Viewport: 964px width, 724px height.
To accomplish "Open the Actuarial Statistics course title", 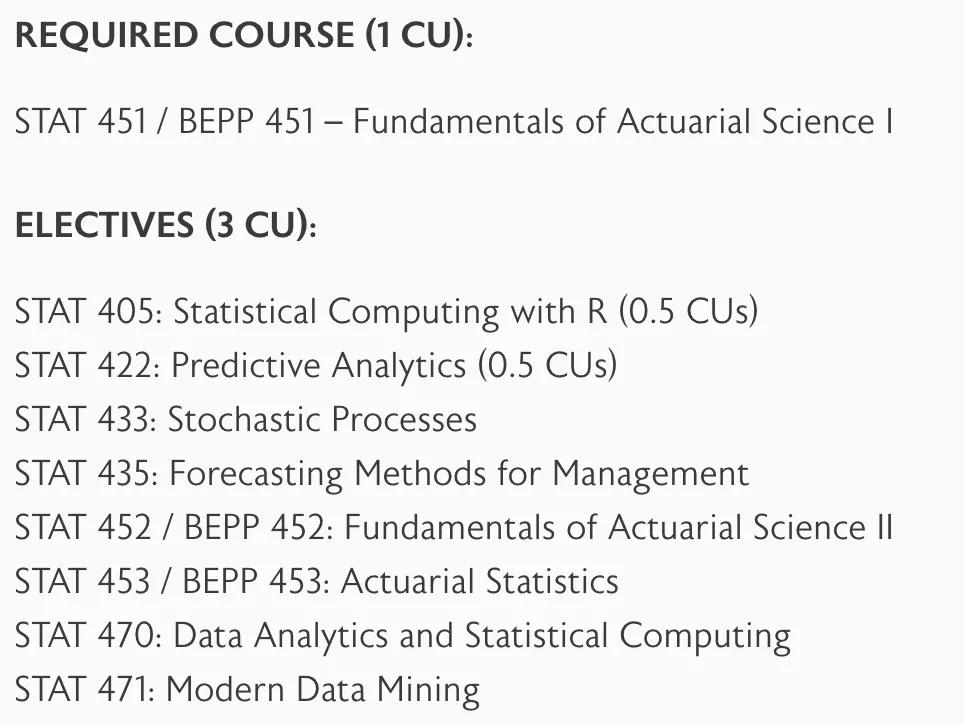I will coord(480,581).
